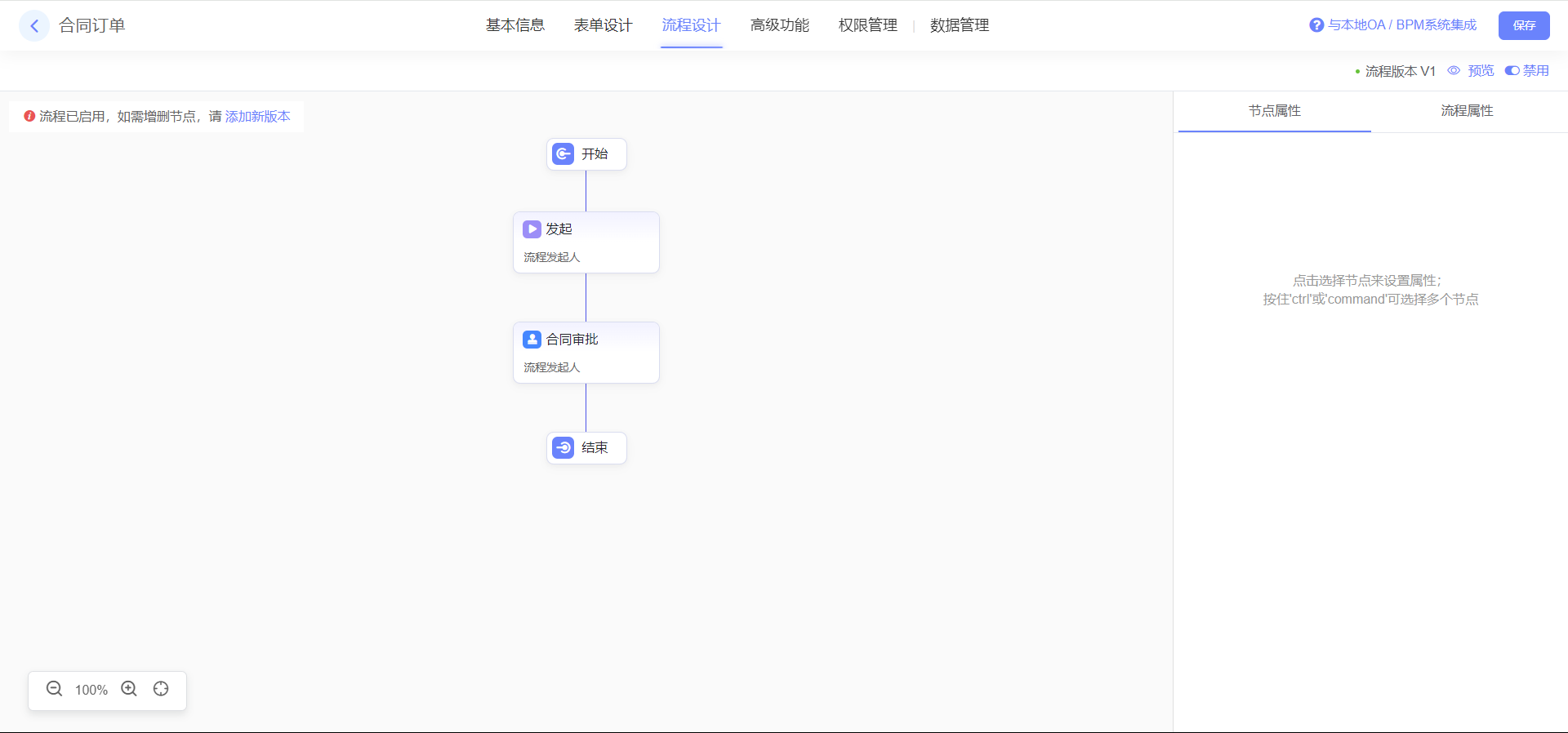1568x733 pixels.
Task: Click the zoom in magnifier icon
Action: click(x=129, y=689)
